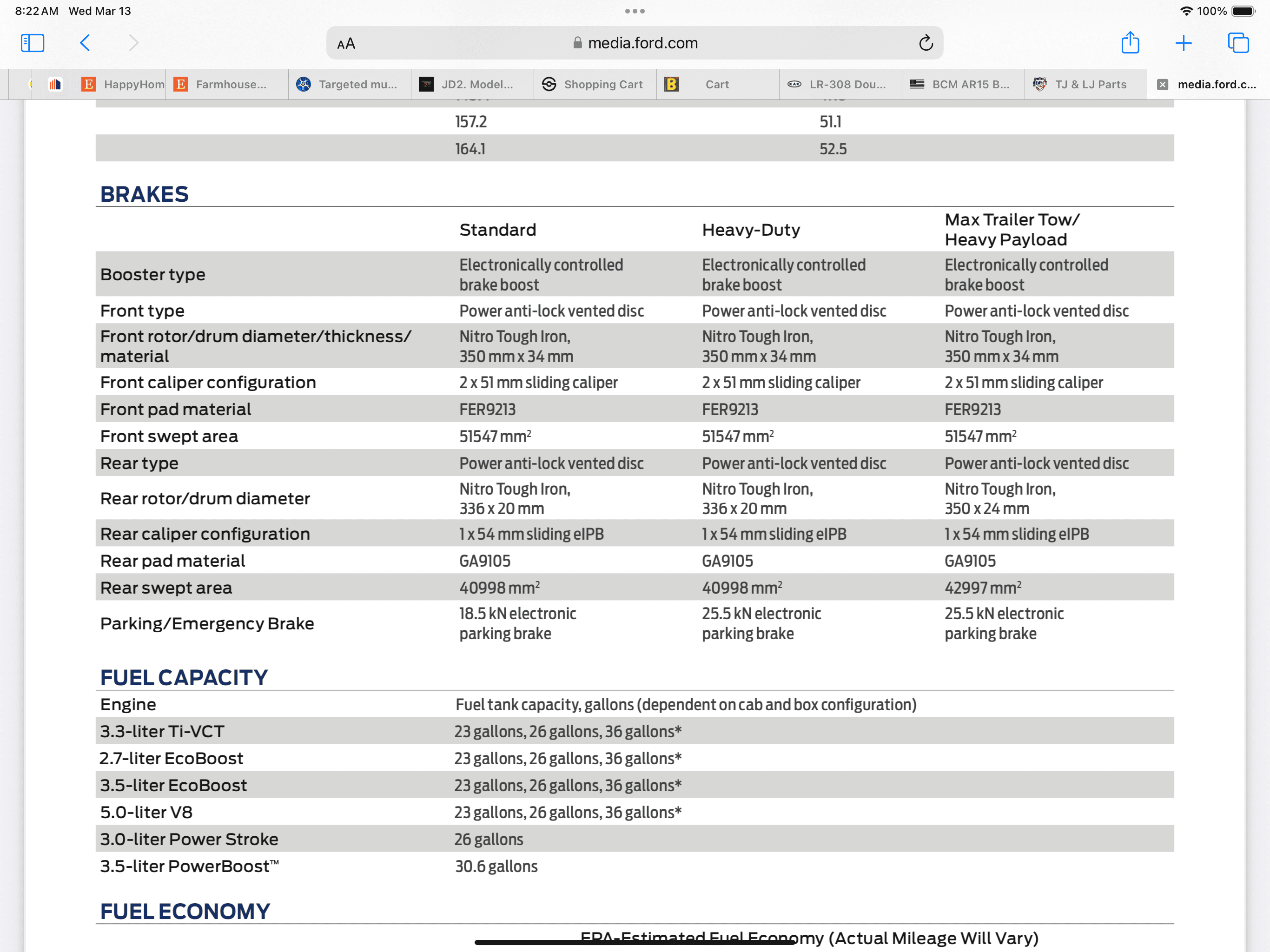Check the Wi-Fi status icon
1270x952 pixels.
coord(1186,11)
